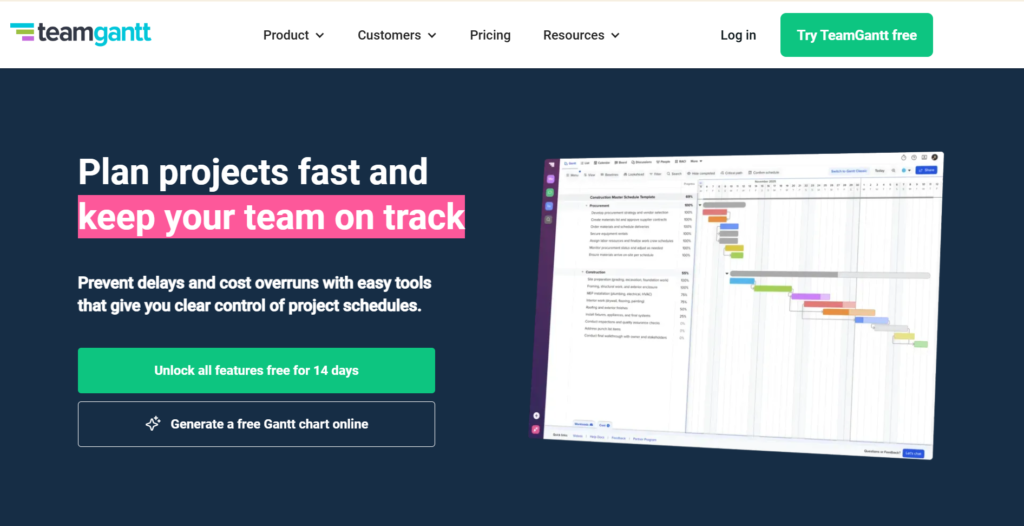This screenshot has height=526, width=1024.
Task: Click the TeamGantt logo
Action: click(x=80, y=34)
